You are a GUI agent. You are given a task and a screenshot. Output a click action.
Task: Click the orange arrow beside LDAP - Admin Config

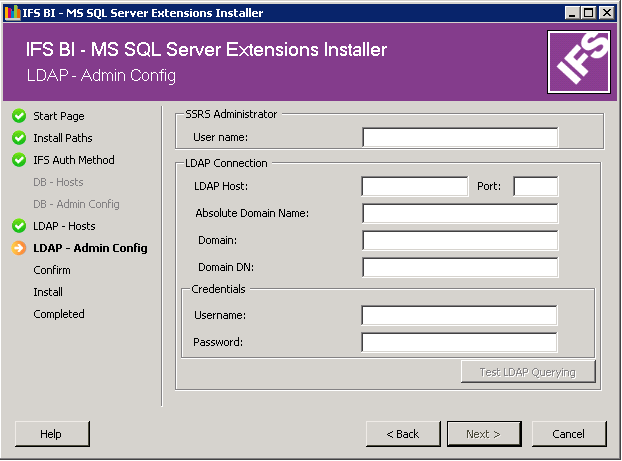[x=19, y=248]
